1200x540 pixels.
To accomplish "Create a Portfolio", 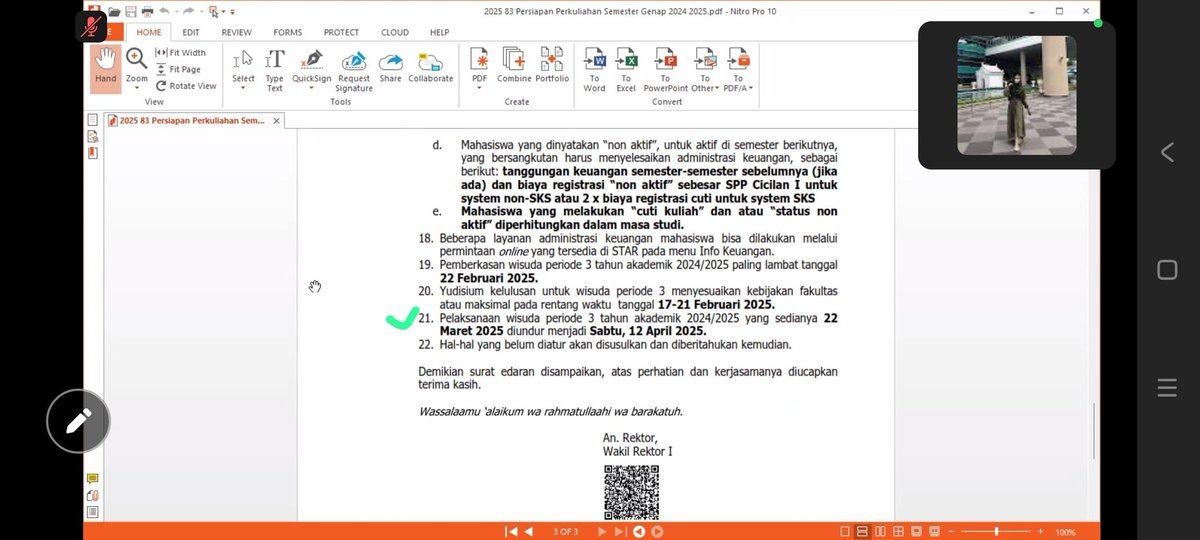I will [552, 64].
